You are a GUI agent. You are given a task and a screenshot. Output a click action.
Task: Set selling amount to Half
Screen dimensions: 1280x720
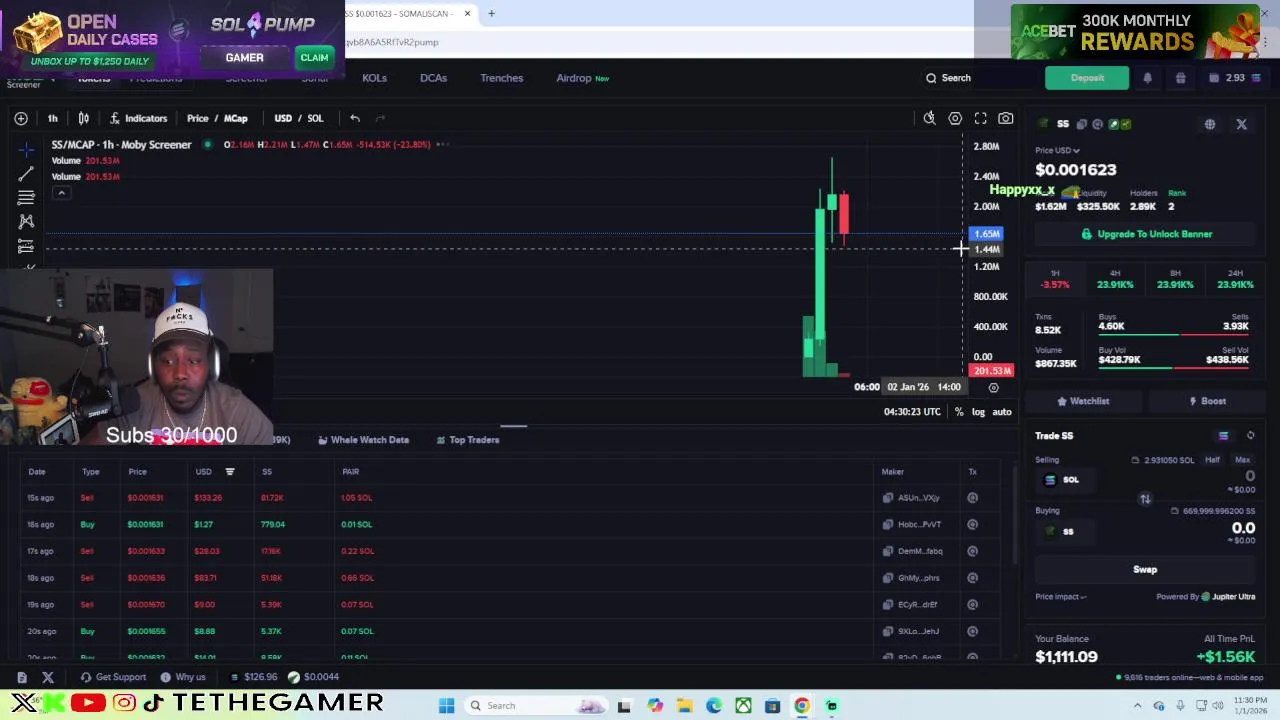click(1212, 460)
